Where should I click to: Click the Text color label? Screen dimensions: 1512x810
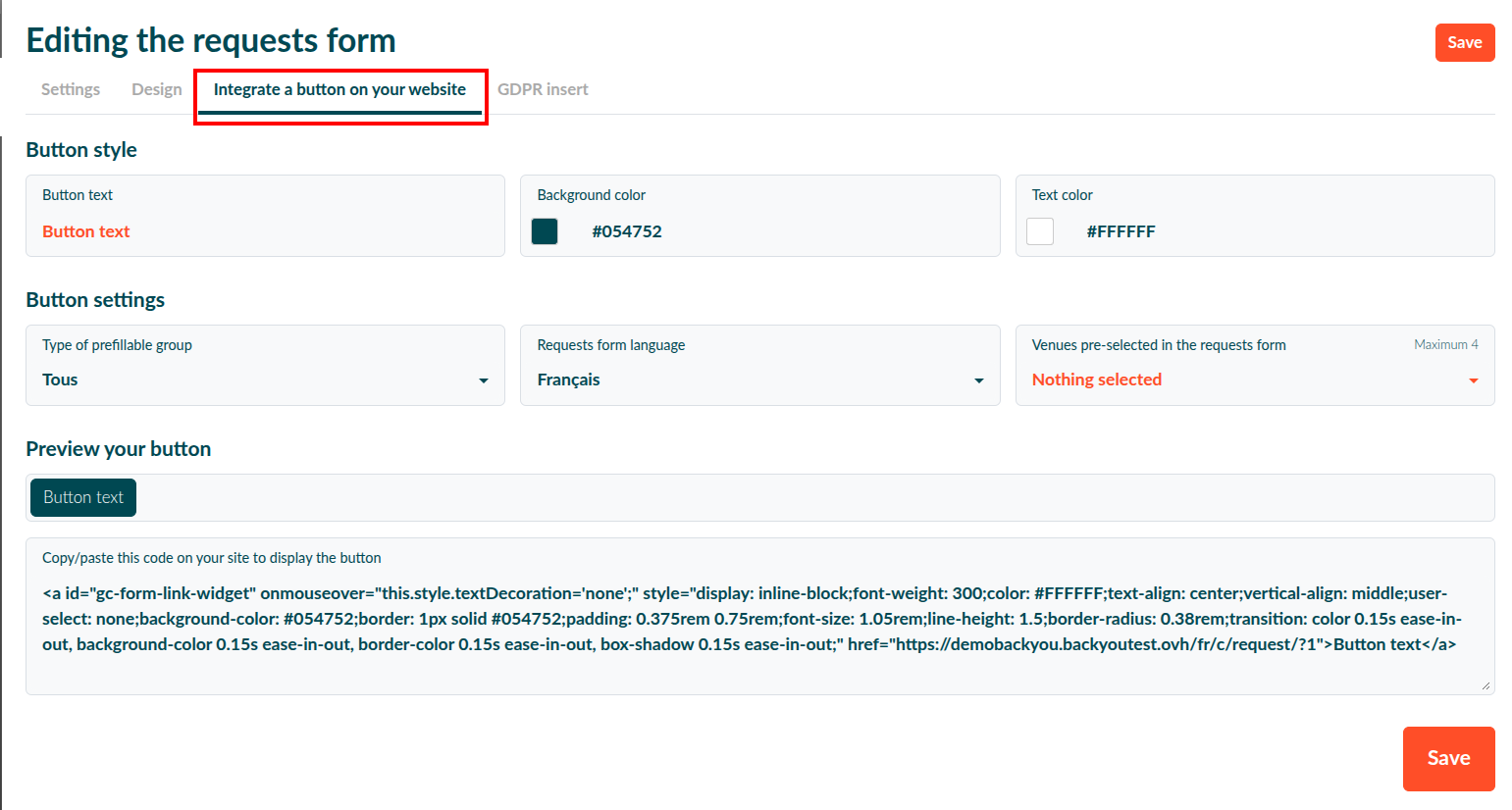tap(1063, 195)
